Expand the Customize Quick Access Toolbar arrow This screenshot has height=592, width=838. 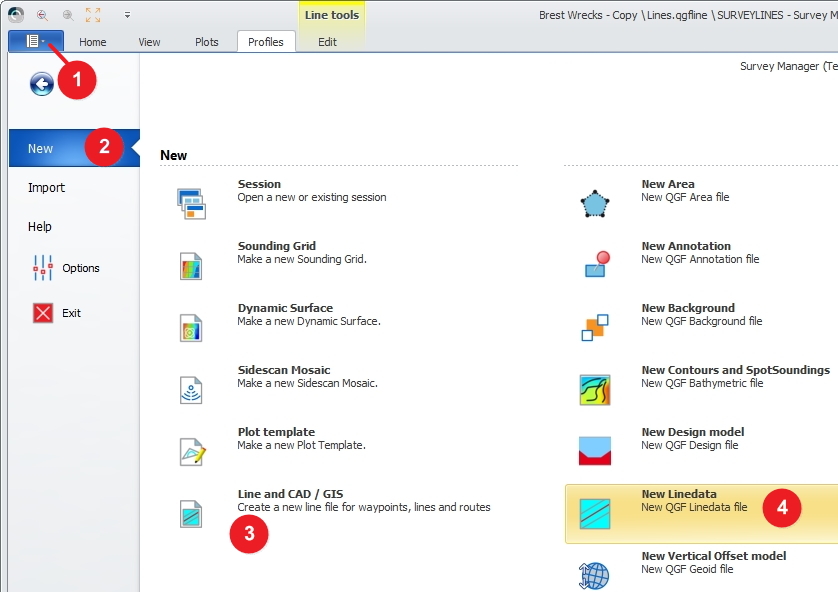(127, 15)
